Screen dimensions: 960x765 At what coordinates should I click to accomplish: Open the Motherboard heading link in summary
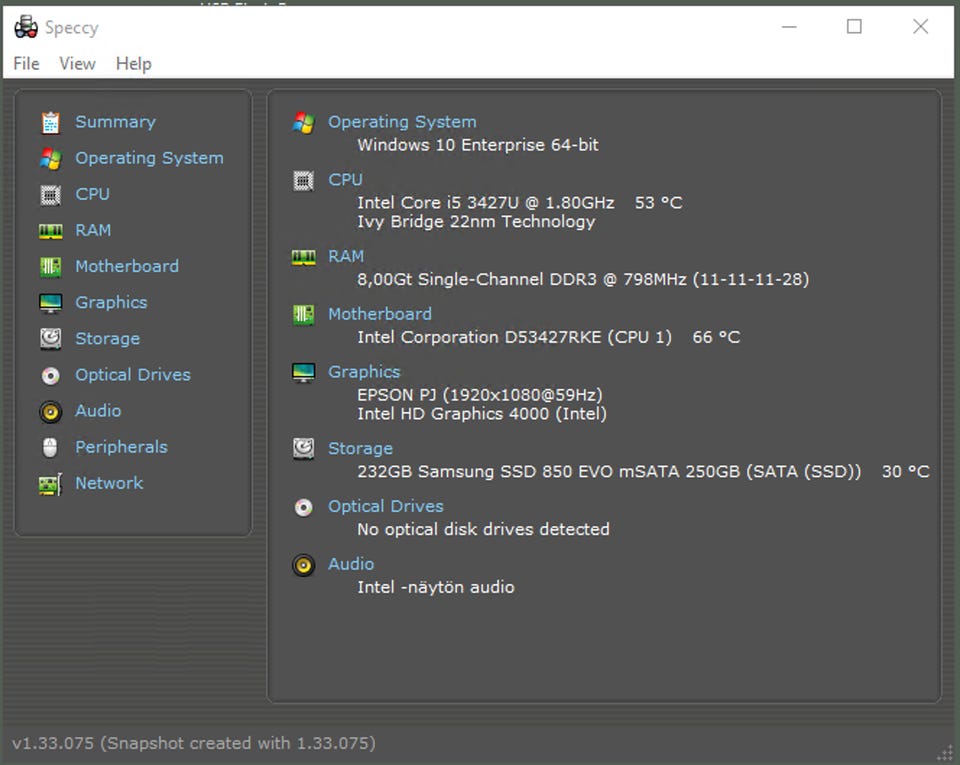[x=379, y=314]
